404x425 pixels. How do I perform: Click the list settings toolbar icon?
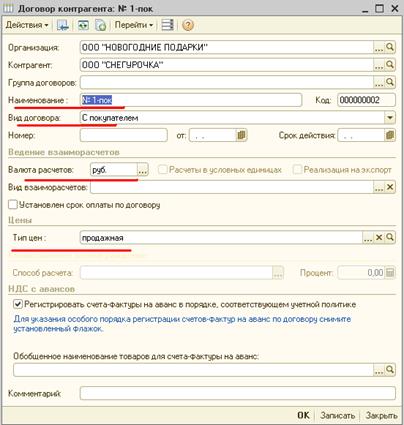click(x=167, y=25)
